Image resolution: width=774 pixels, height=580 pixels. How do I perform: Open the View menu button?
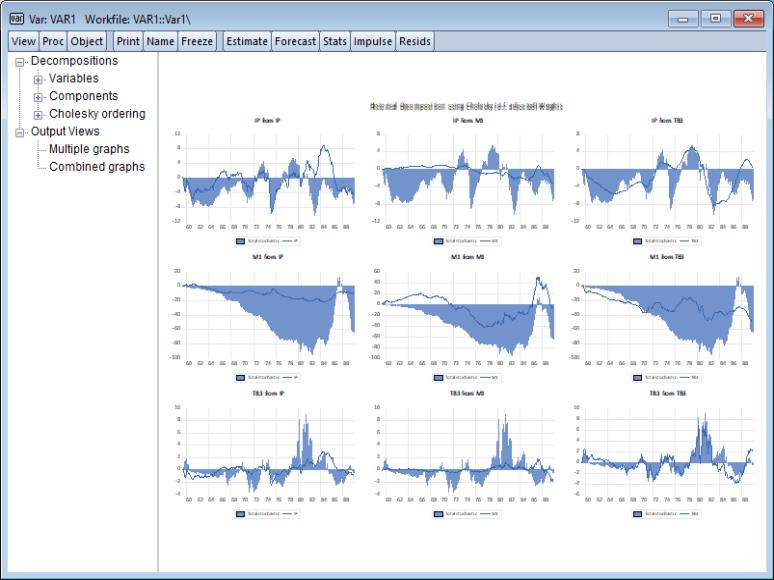pos(24,42)
